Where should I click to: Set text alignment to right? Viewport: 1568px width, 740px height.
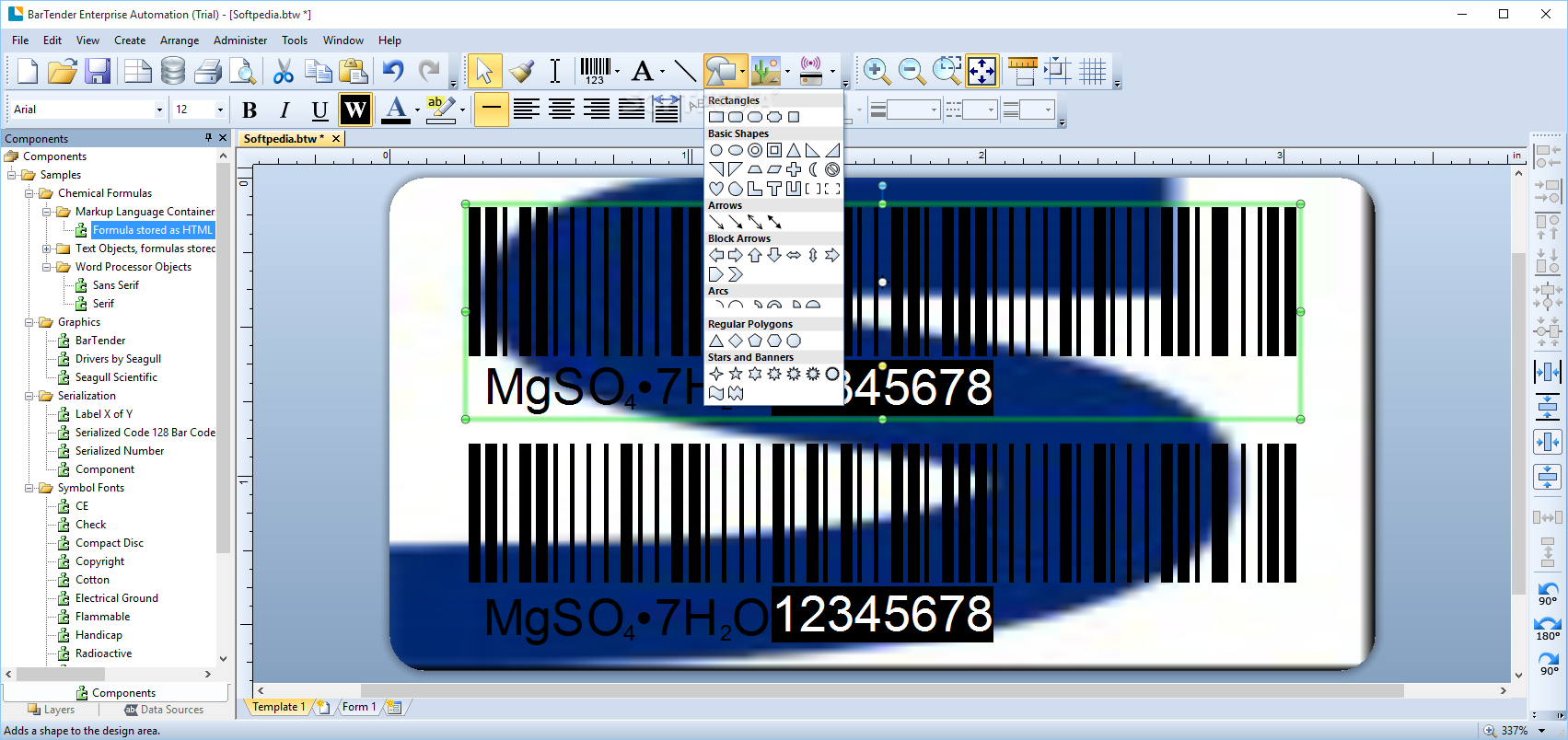597,110
